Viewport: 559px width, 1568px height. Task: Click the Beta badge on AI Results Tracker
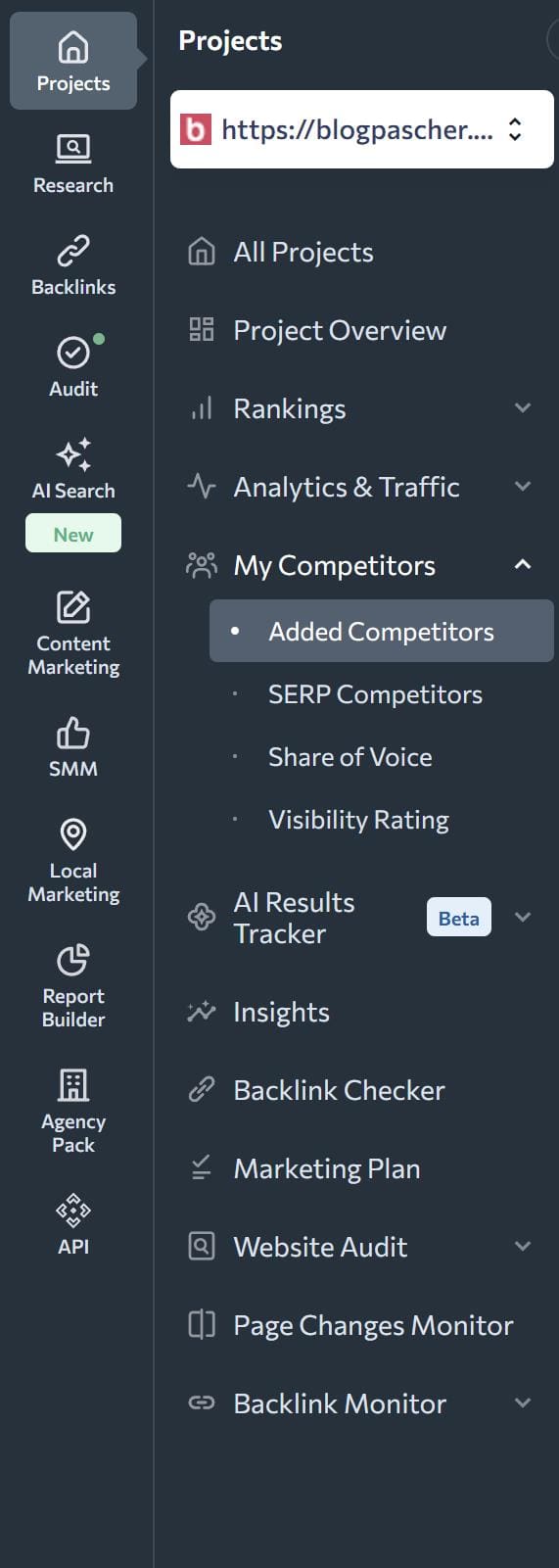coord(459,918)
